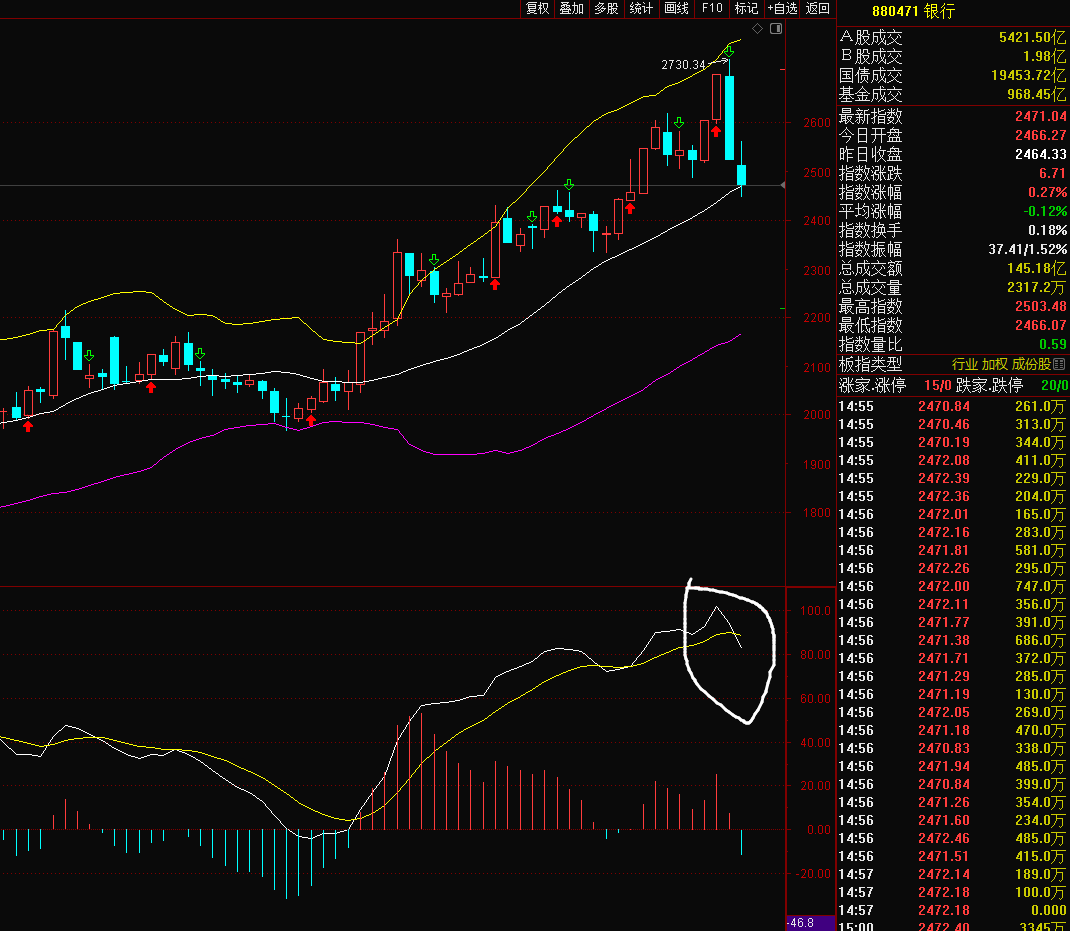
Task: Click the red buy arrow under 2730.34 peak candle
Action: (x=717, y=130)
